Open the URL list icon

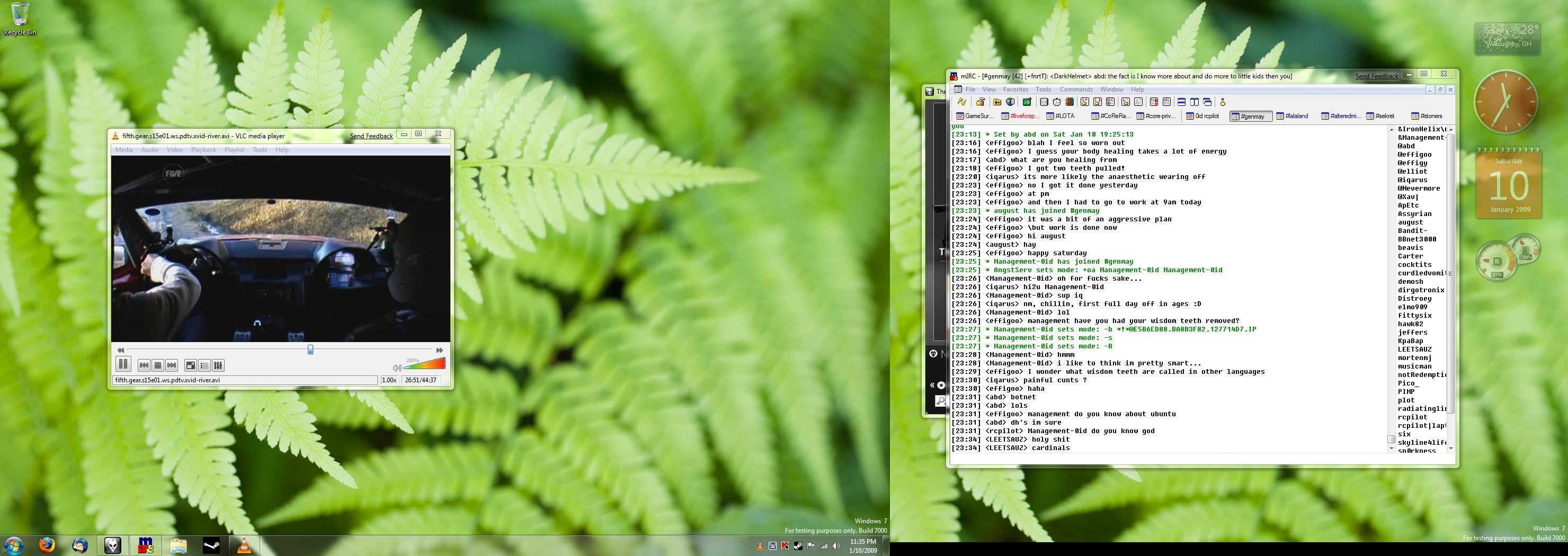[1166, 102]
